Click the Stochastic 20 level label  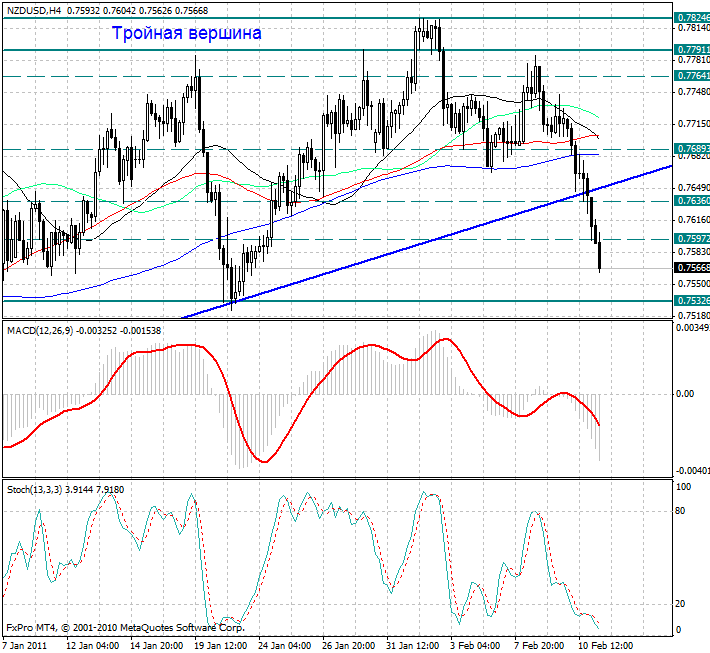click(x=680, y=604)
